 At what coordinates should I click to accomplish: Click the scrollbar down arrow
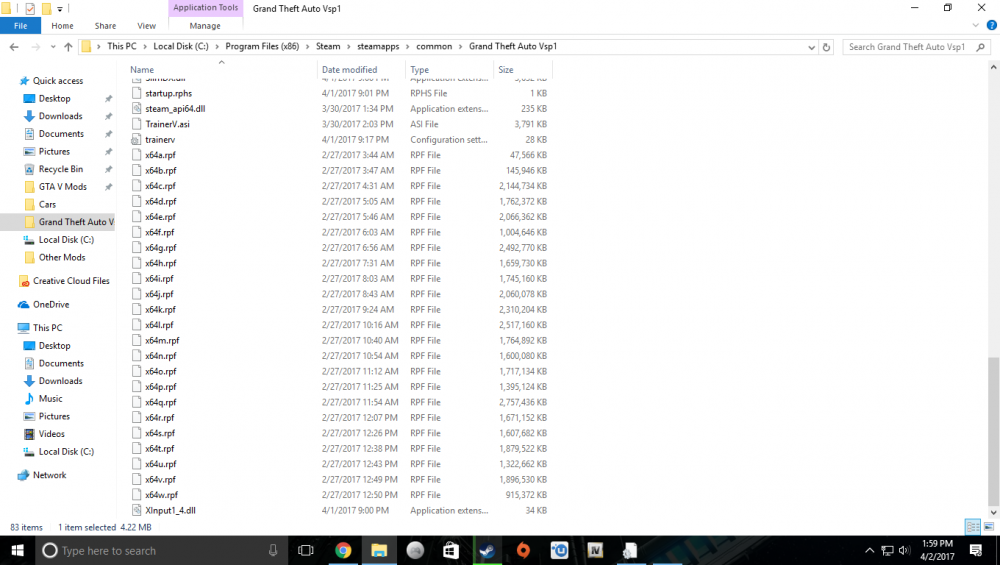(994, 512)
